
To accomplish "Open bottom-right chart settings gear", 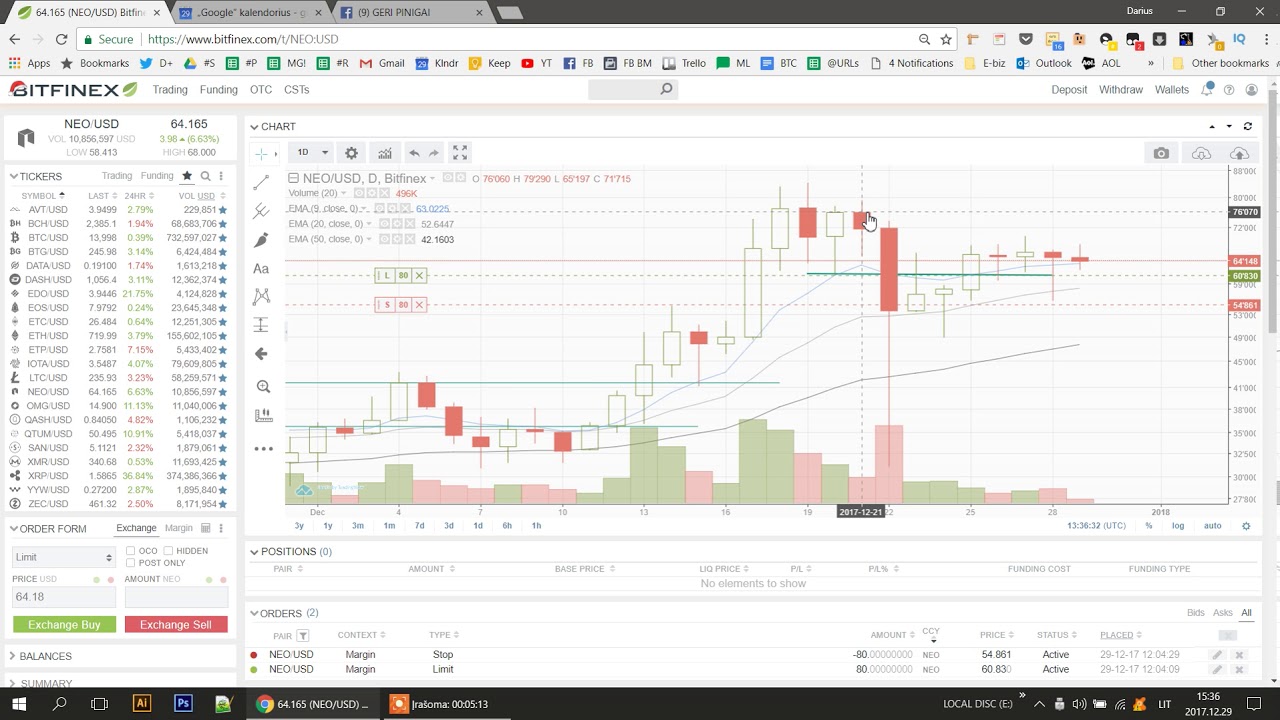I will 1246,526.
